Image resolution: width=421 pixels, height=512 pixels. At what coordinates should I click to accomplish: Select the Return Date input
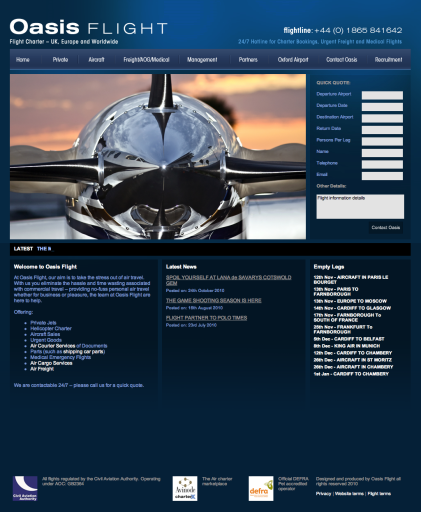(x=382, y=130)
